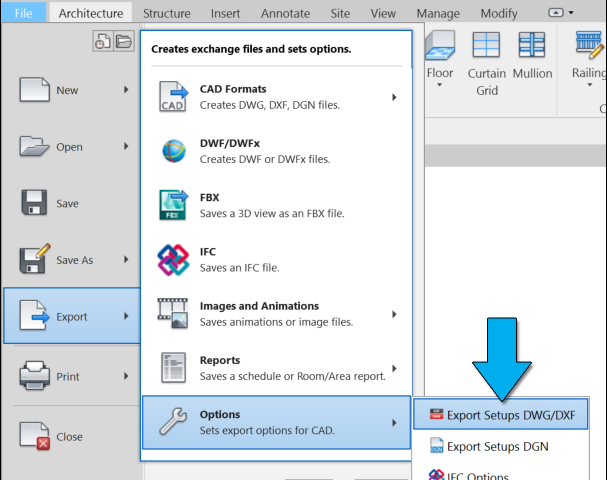This screenshot has width=607, height=480.
Task: Expand CAD Formats submenu arrow
Action: click(x=394, y=97)
